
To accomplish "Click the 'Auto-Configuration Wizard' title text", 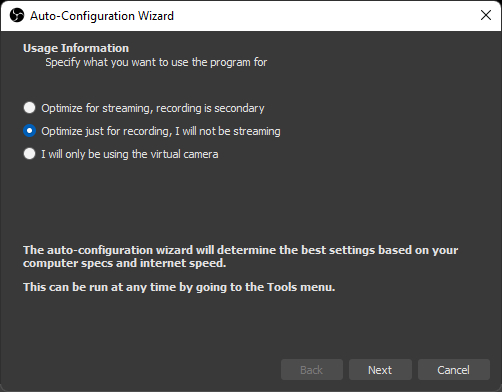I will pyautogui.click(x=102, y=16).
